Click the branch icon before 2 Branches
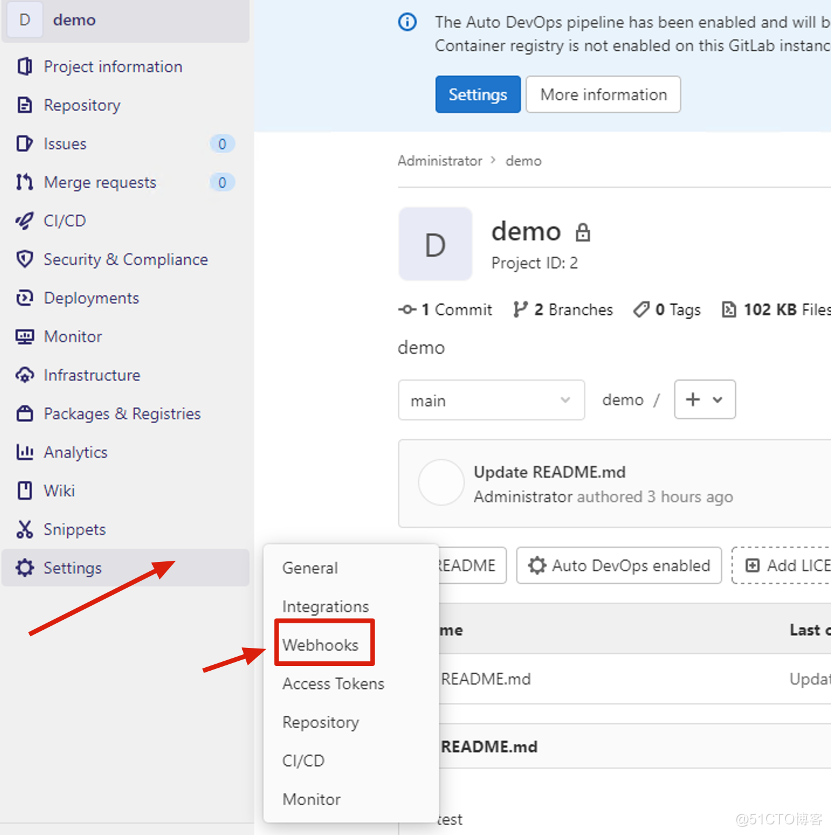The width and height of the screenshot is (832, 836). [x=521, y=309]
